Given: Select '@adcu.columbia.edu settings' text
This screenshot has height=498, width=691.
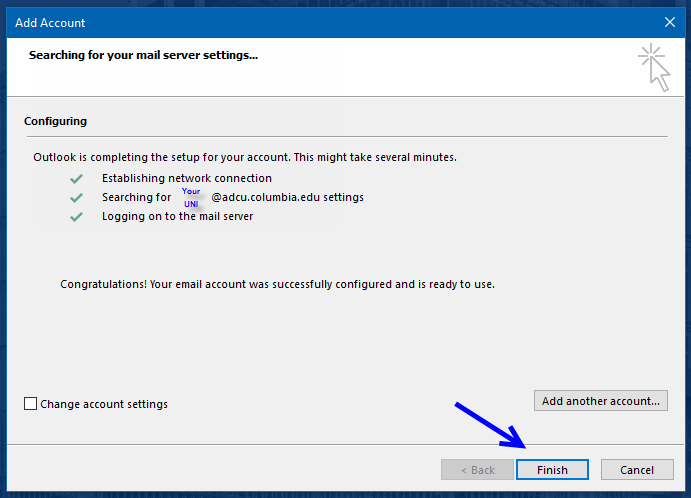Looking at the screenshot, I should click(287, 197).
